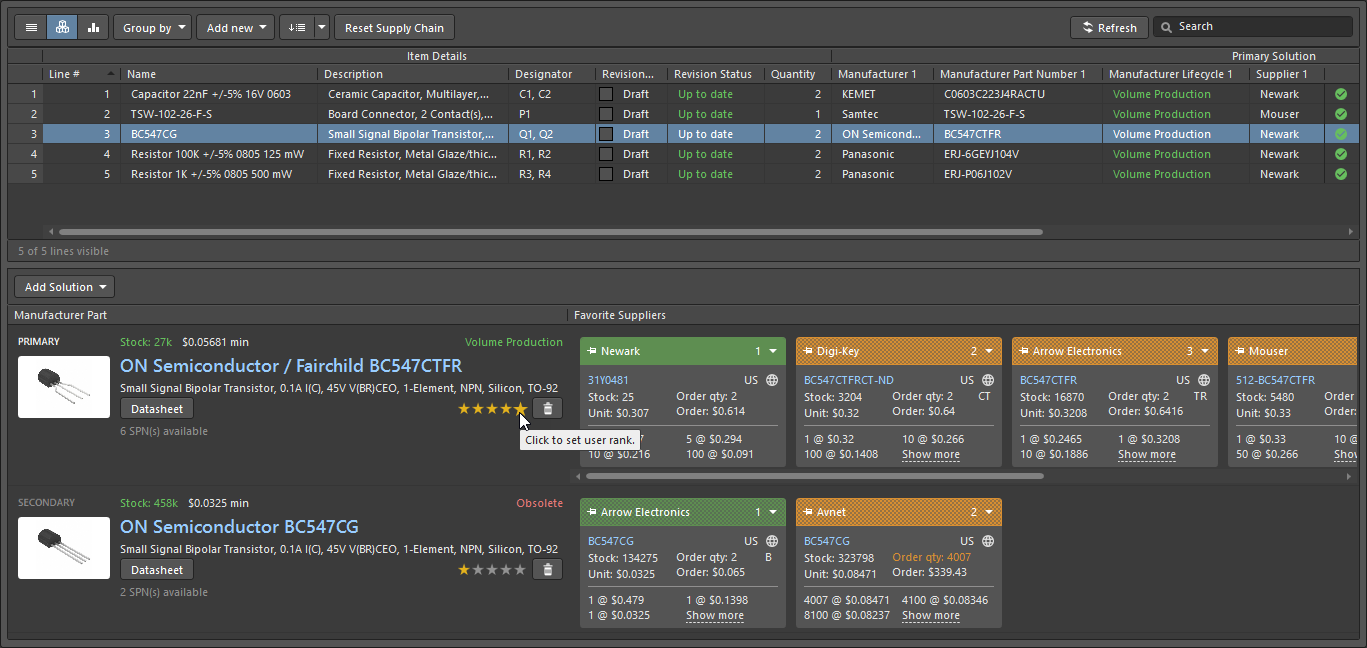This screenshot has width=1367, height=648.
Task: Open the Group by dropdown
Action: (x=152, y=28)
